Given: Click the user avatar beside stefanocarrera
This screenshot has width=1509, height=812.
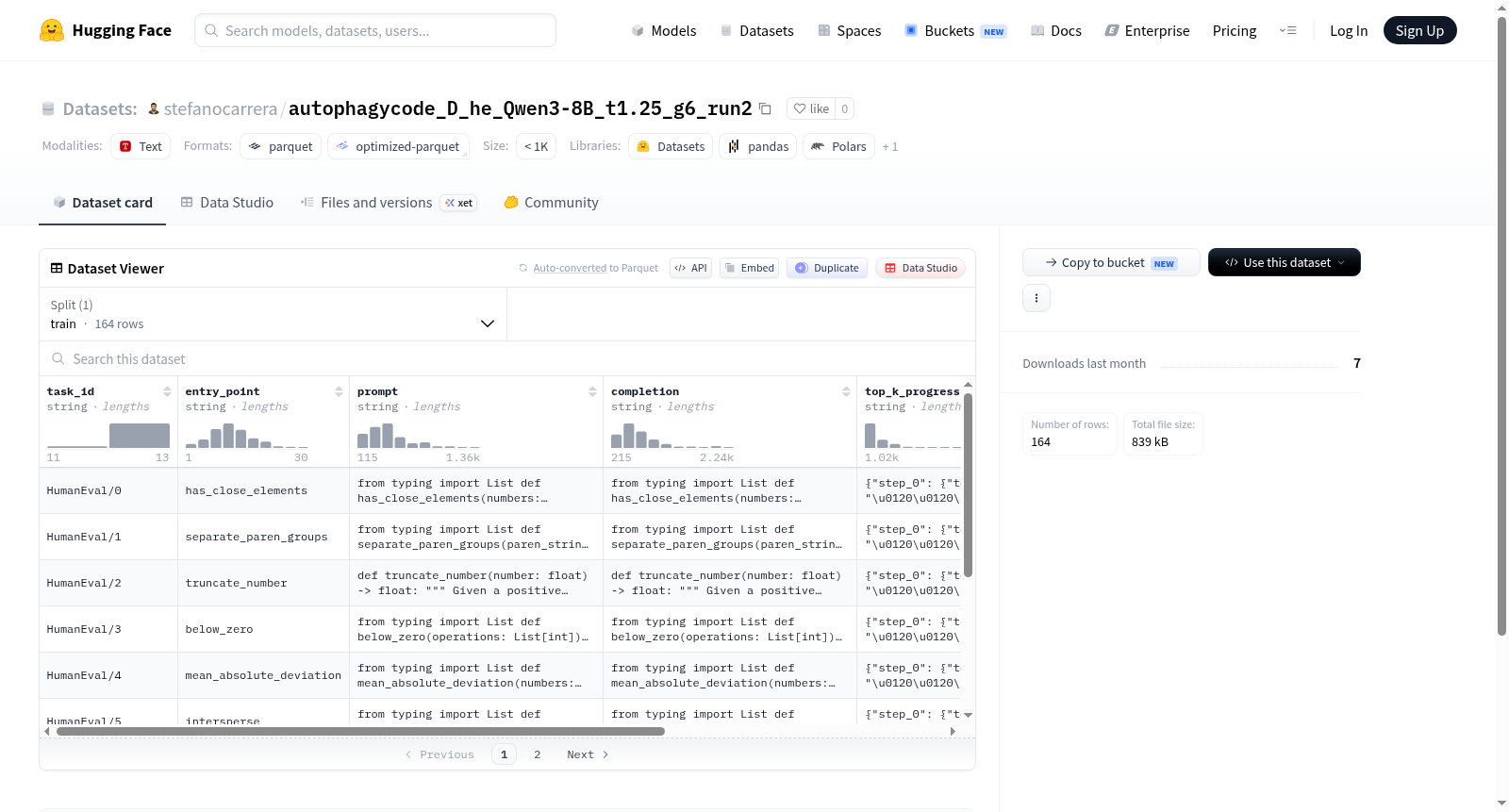Looking at the screenshot, I should point(154,108).
